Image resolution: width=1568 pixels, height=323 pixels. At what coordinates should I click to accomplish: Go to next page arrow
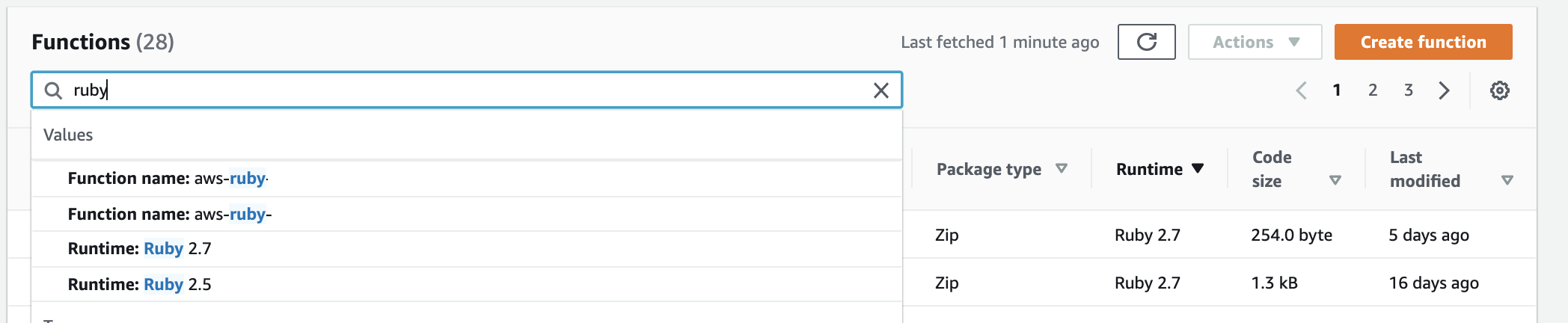tap(1444, 90)
